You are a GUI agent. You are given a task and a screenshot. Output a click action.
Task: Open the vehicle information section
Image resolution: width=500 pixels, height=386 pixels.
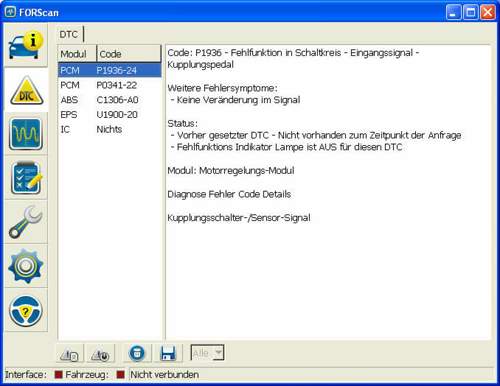26,46
